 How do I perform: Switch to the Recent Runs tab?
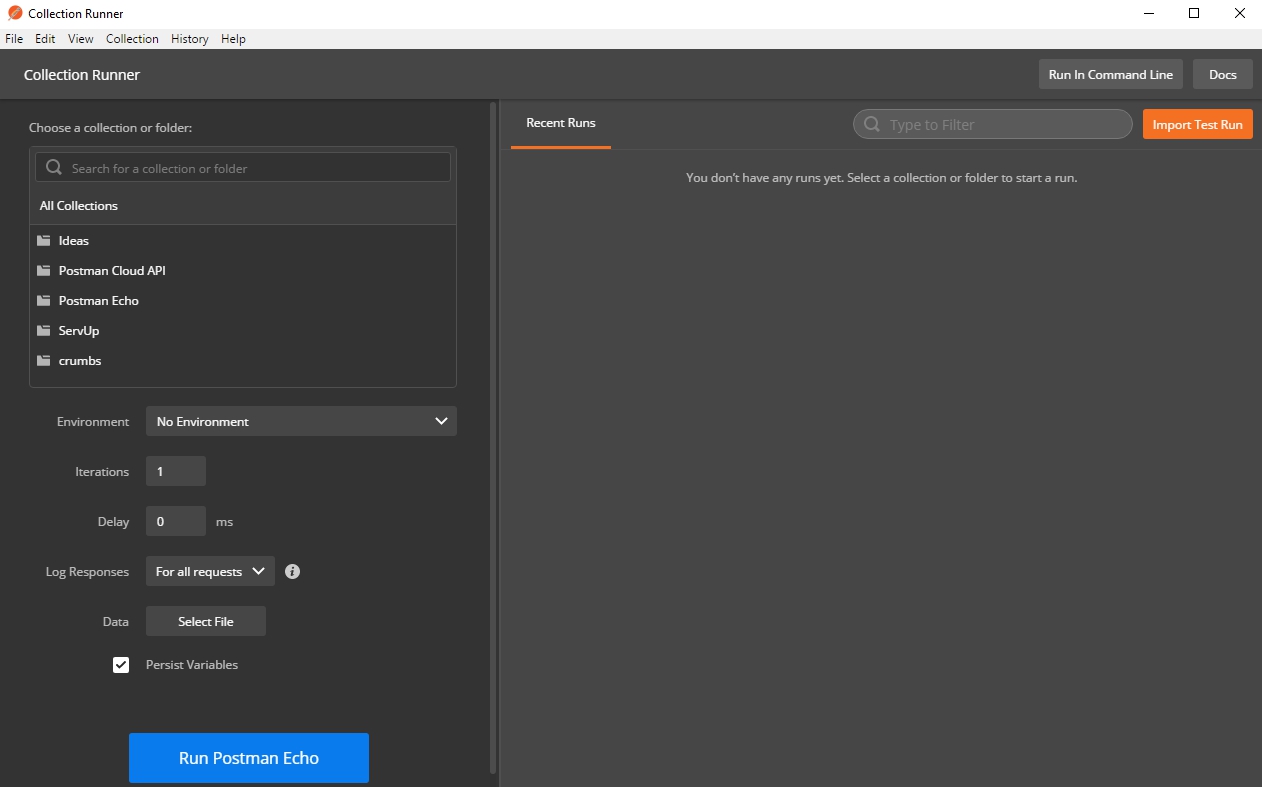point(560,123)
